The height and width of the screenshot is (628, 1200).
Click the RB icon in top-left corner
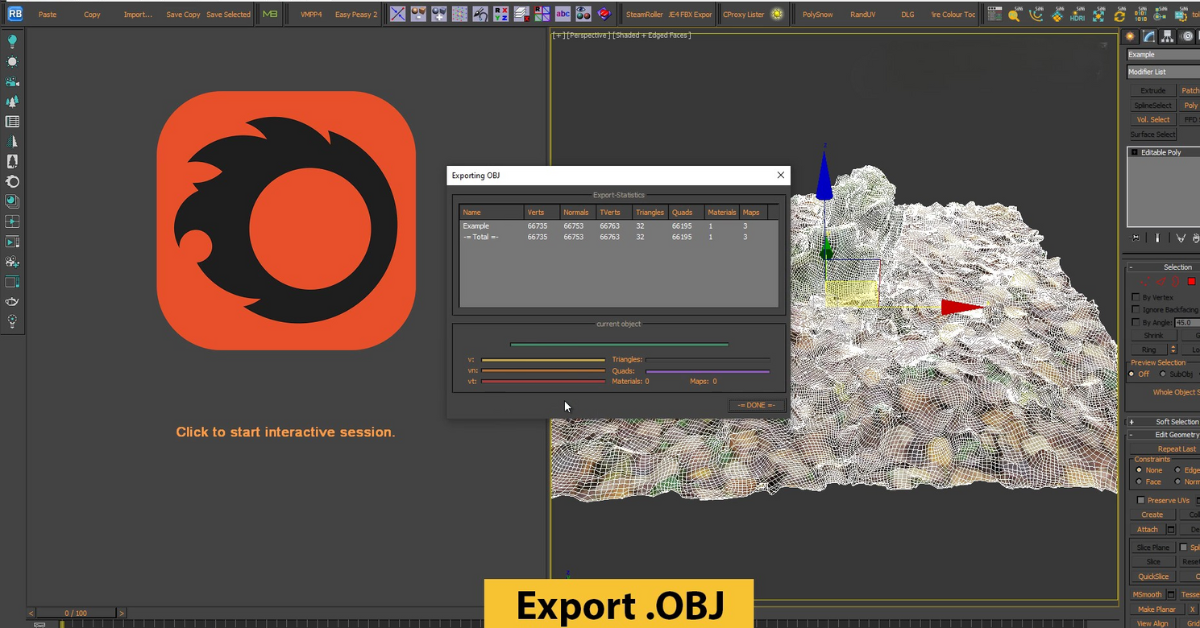[x=15, y=14]
